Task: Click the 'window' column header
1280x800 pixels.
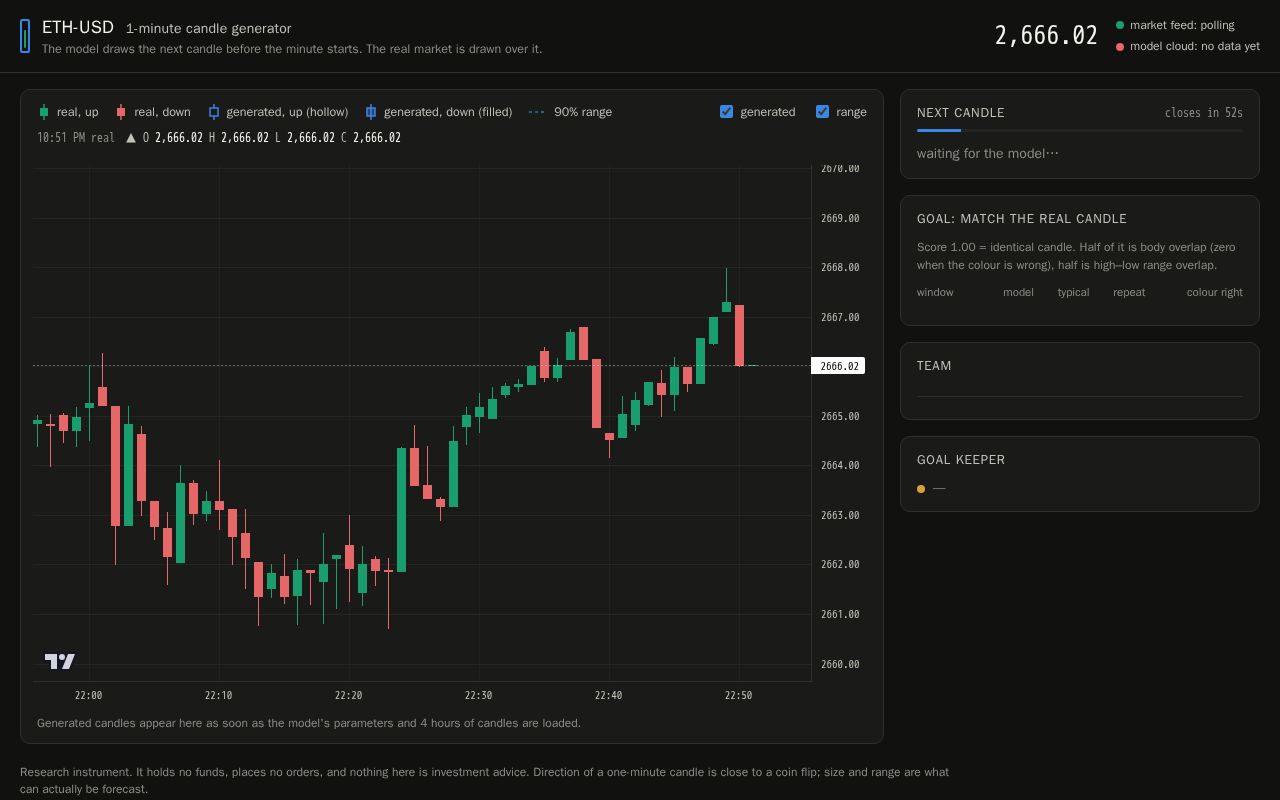Action: pyautogui.click(x=935, y=292)
